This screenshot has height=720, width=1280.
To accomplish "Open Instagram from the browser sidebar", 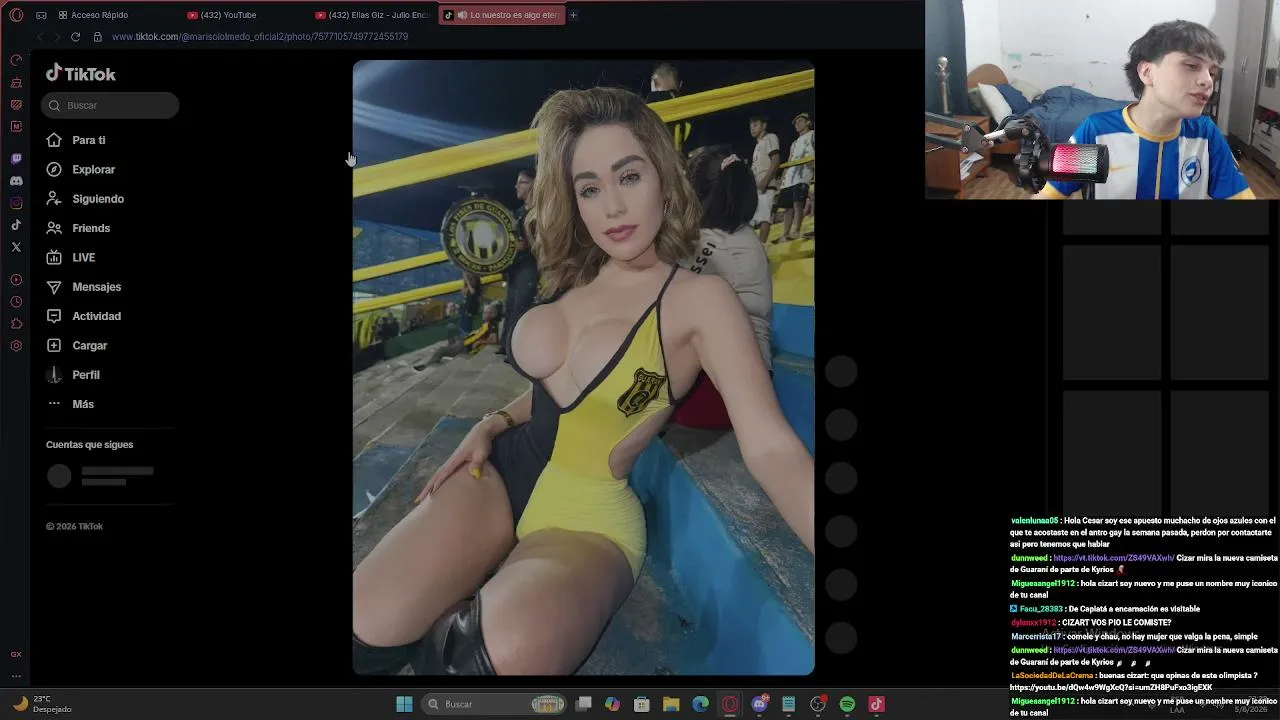I will (16, 203).
